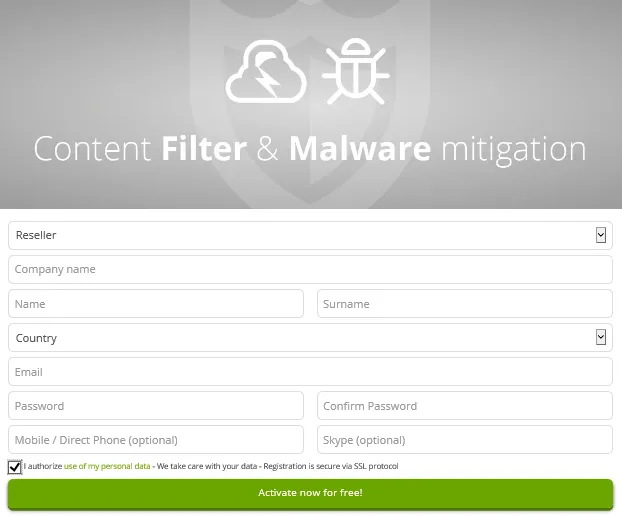Click the Confirm Password field

pyautogui.click(x=465, y=406)
